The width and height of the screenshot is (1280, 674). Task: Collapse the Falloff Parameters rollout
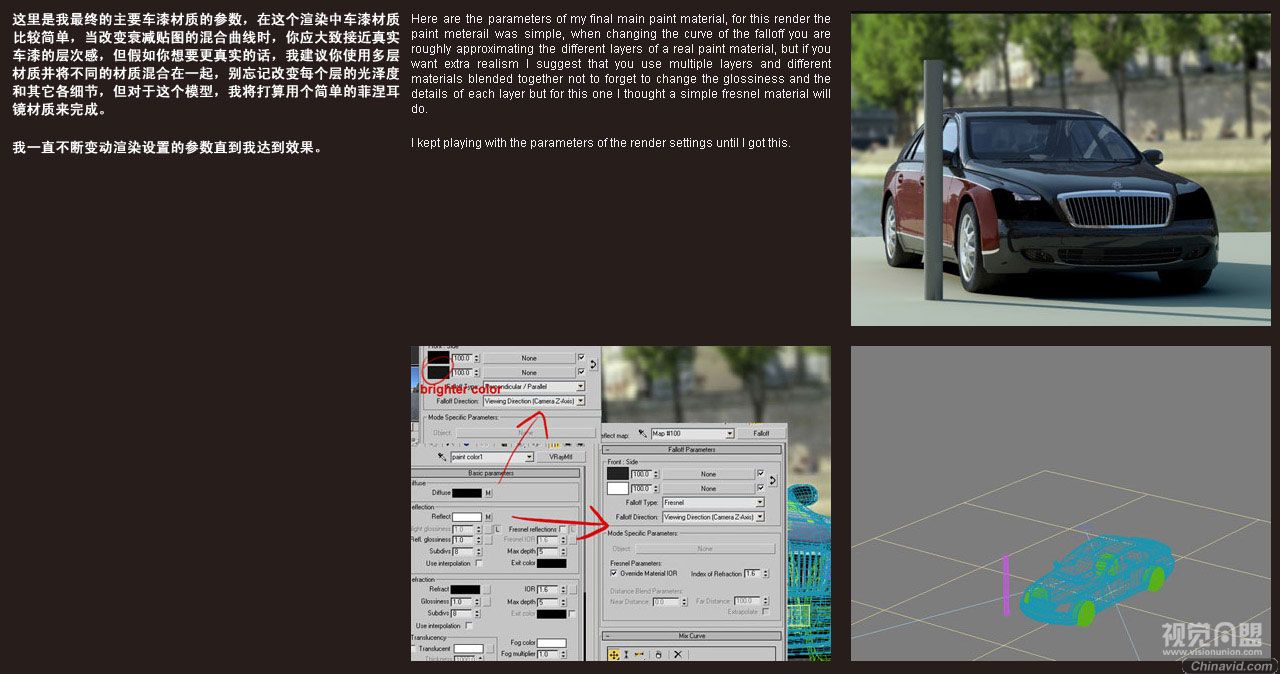[691, 449]
